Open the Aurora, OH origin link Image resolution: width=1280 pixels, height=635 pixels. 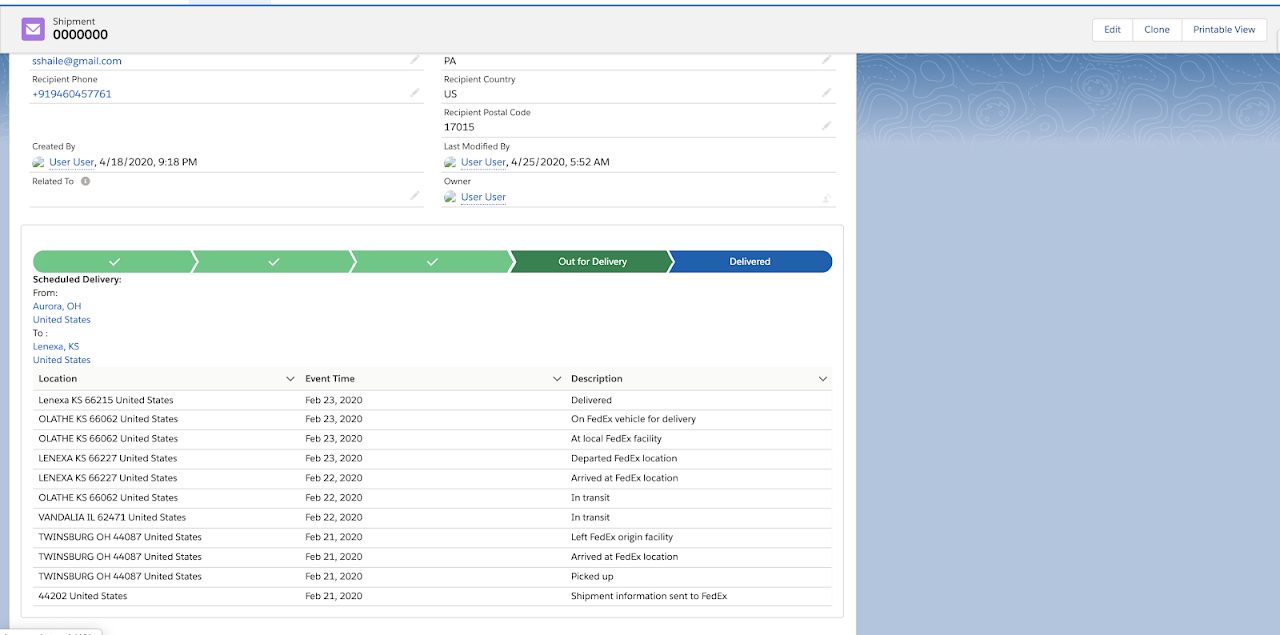tap(56, 306)
